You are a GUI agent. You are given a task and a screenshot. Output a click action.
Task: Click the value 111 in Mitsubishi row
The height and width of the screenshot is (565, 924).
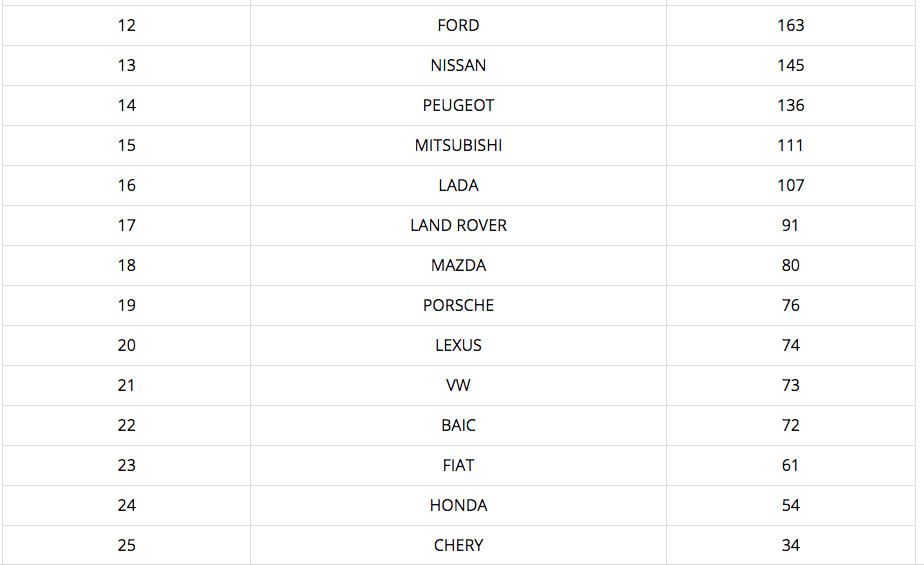tap(790, 146)
